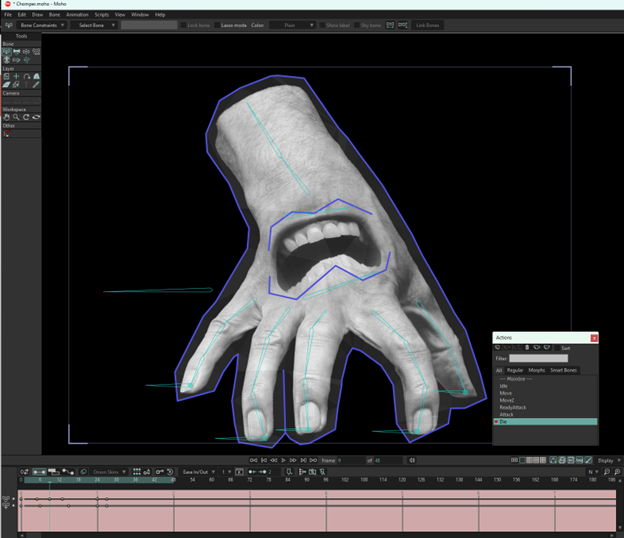
Task: Select the Follow Path layer tool
Action: coord(26,76)
